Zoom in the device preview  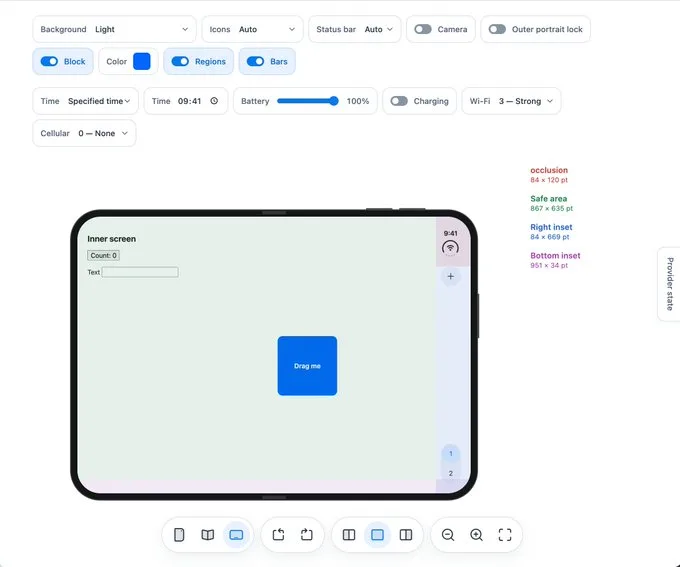click(476, 535)
